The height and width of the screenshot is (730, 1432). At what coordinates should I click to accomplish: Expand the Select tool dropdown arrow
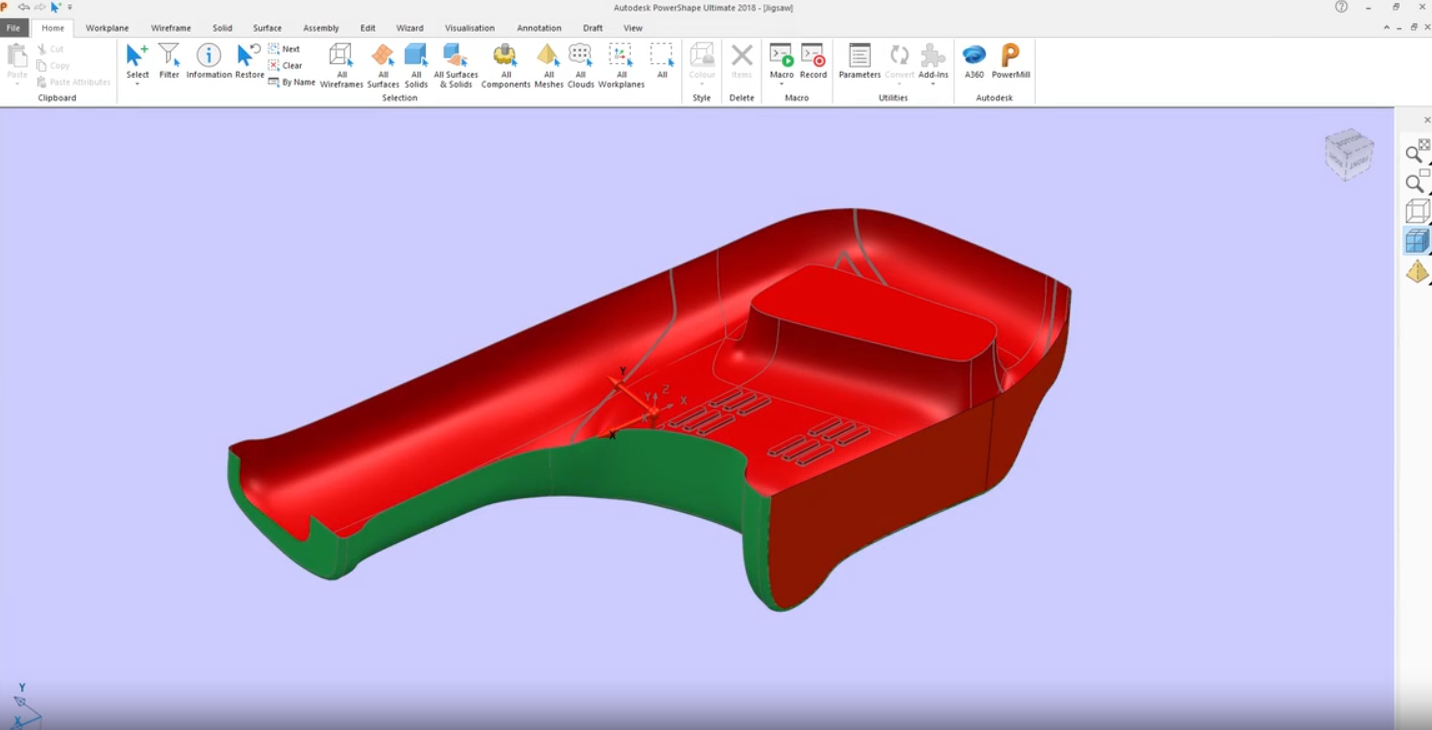pyautogui.click(x=137, y=85)
